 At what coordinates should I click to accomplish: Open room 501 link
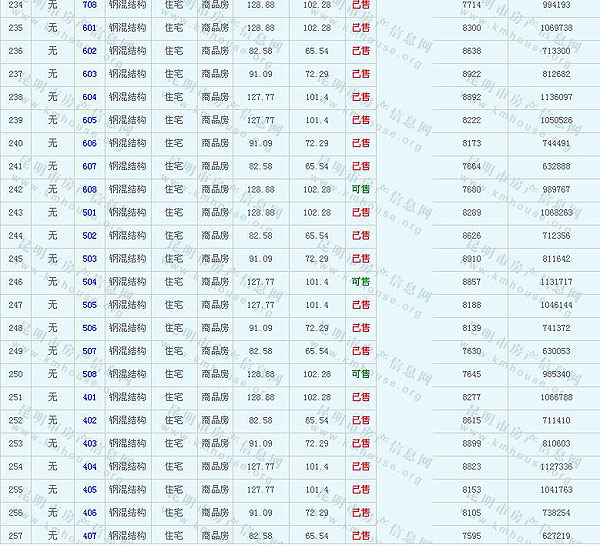[90, 212]
